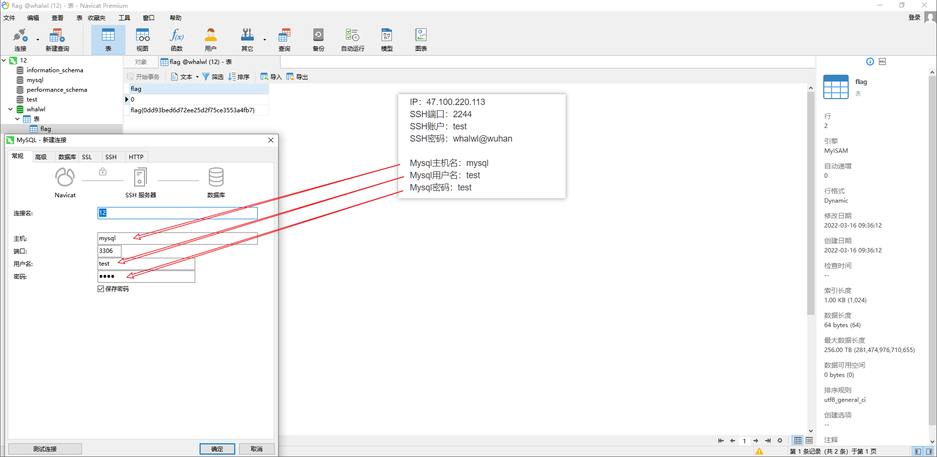Screen dimensions: 937x457
Task: Collapse the 表 (Tables) tree node
Action: coord(17,119)
